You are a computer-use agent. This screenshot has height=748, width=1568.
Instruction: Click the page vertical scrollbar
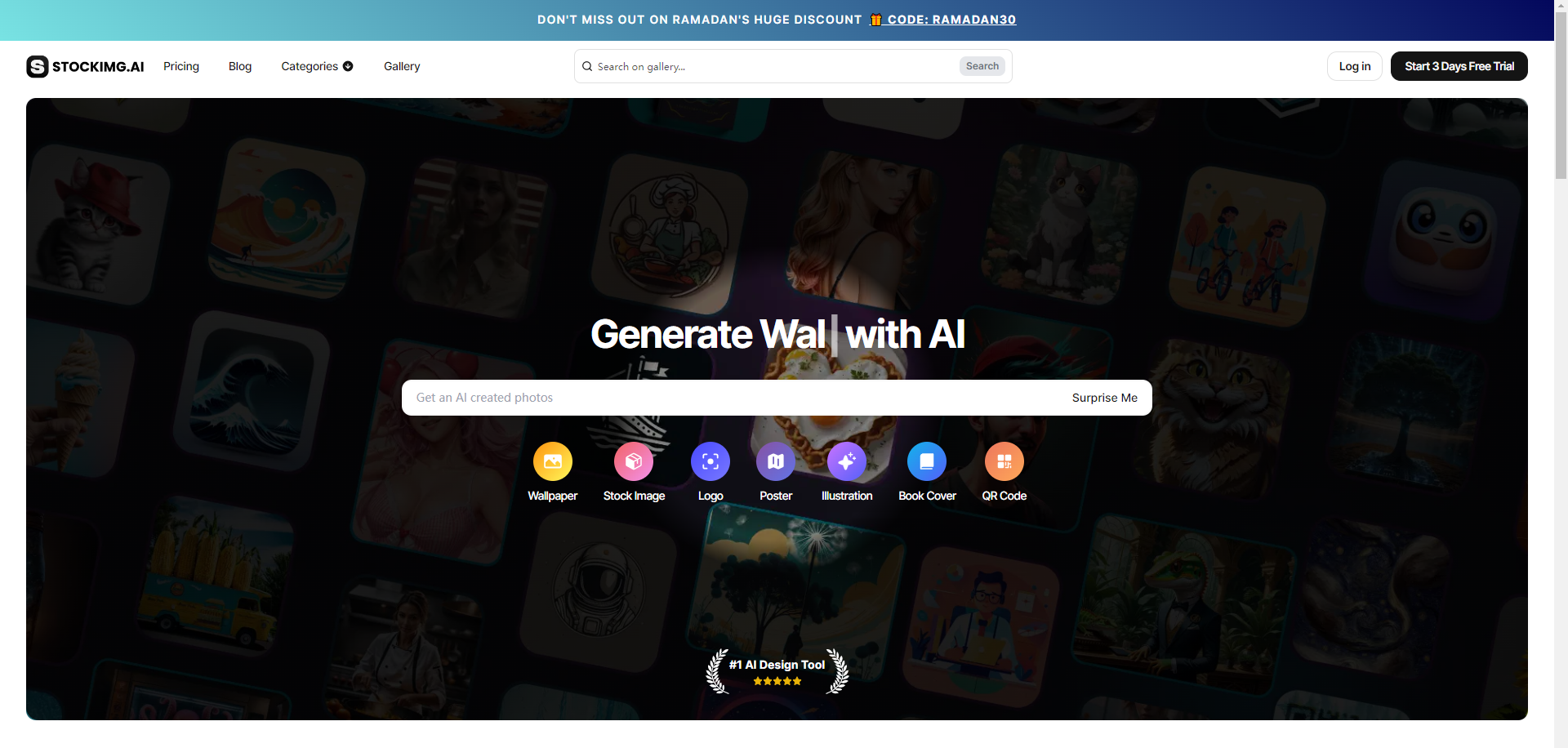[1561, 374]
